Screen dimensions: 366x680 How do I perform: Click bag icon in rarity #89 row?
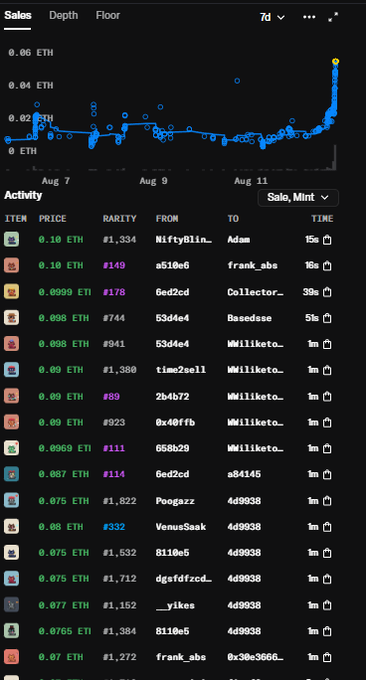[327, 396]
